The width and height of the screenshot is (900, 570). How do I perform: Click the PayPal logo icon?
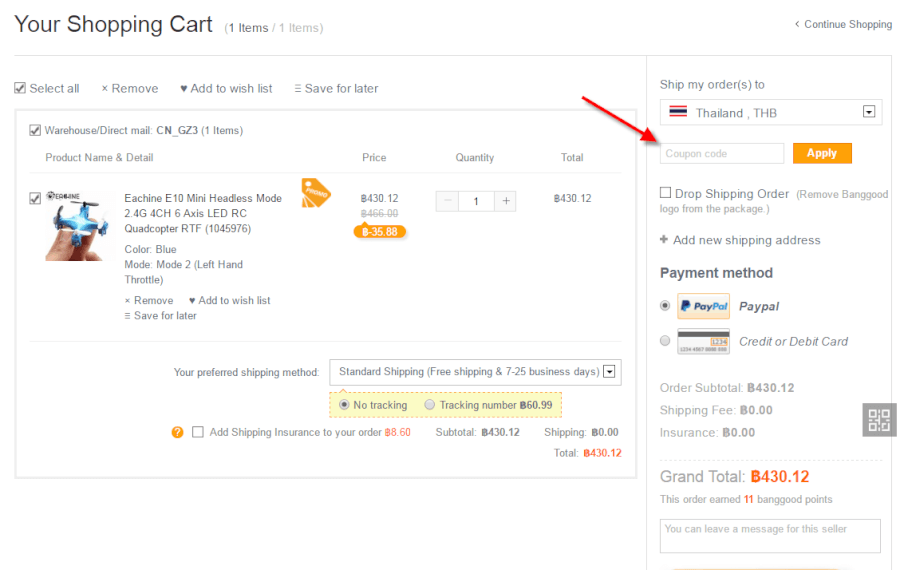(x=703, y=306)
